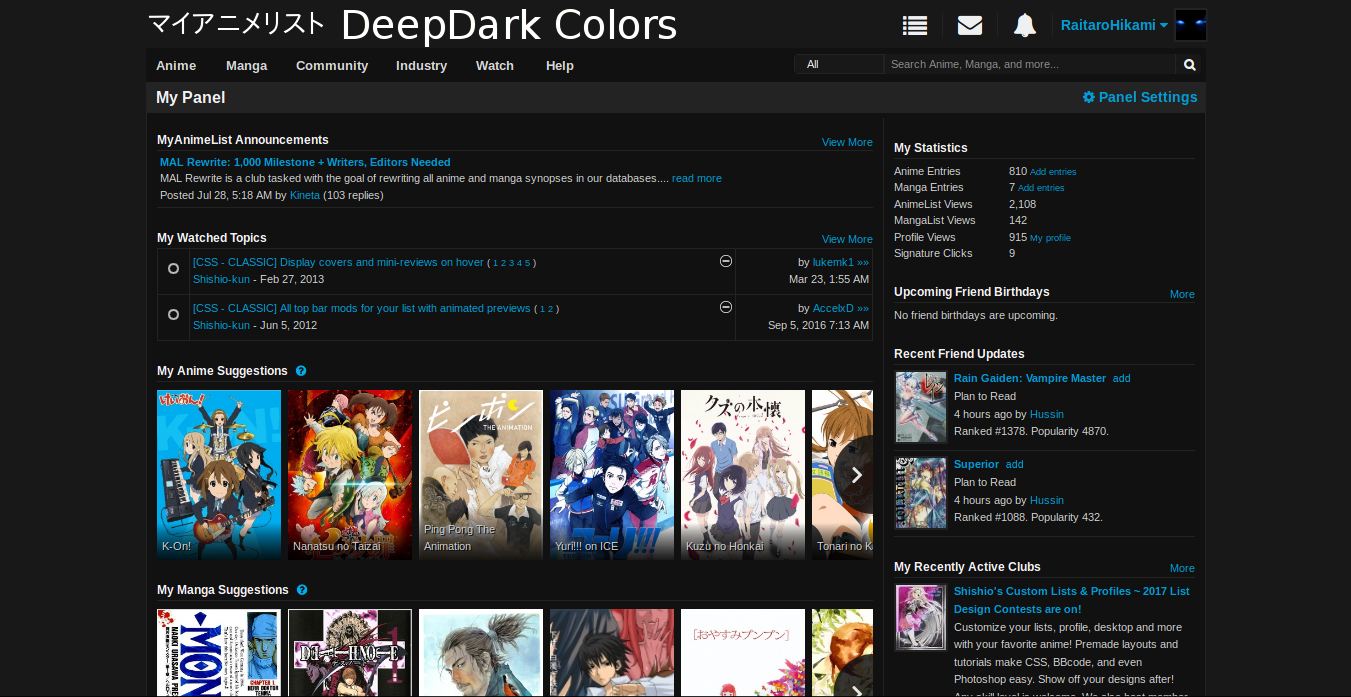Remove the 'Display covers and mini-reviews' watched topic
This screenshot has height=697, width=1351.
[x=726, y=261]
